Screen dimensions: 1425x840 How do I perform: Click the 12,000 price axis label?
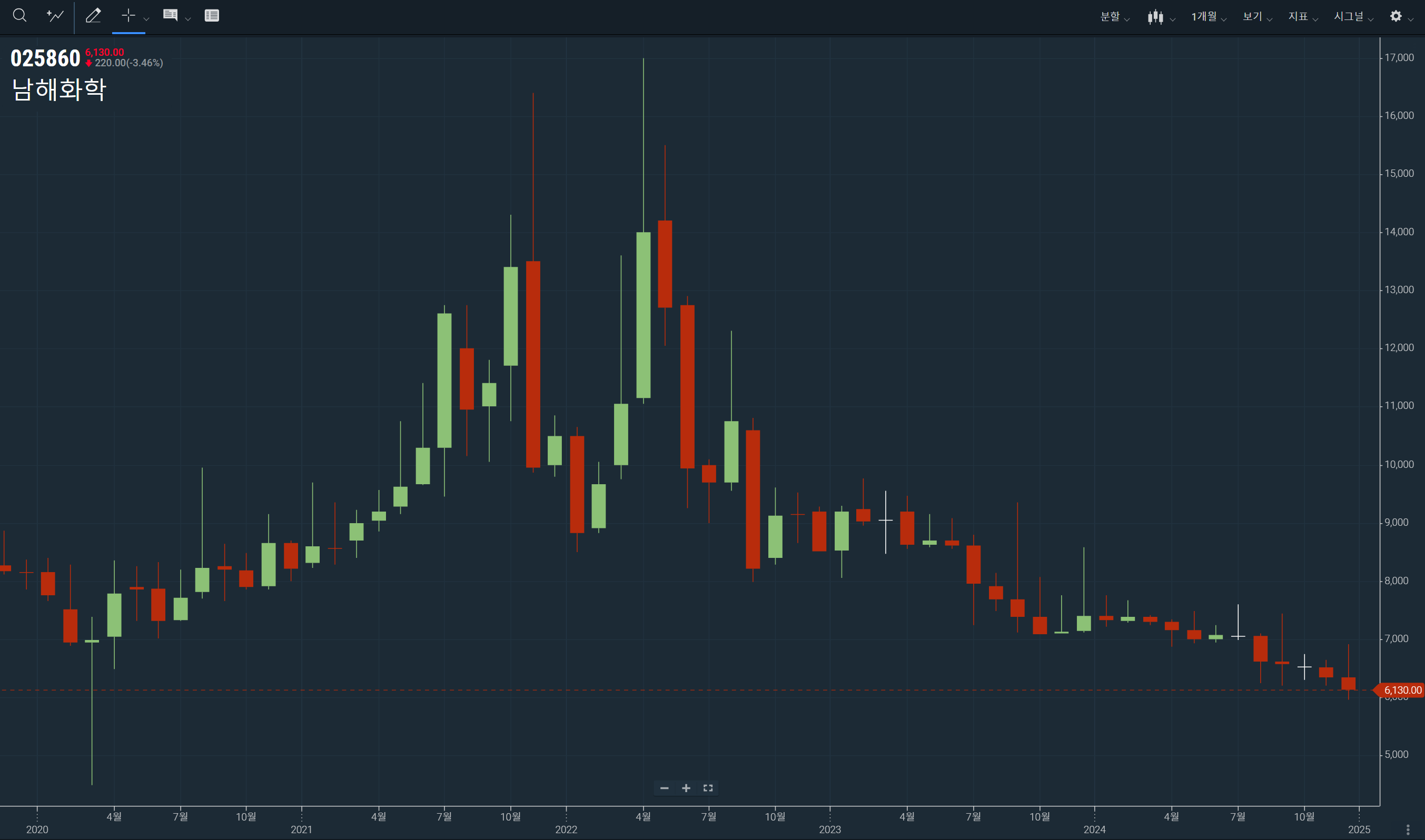[x=1399, y=348]
